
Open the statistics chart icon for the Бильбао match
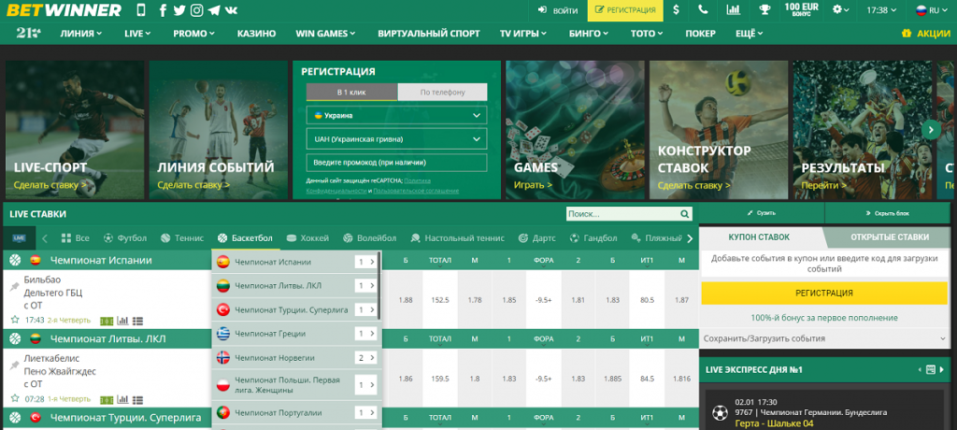click(x=123, y=321)
